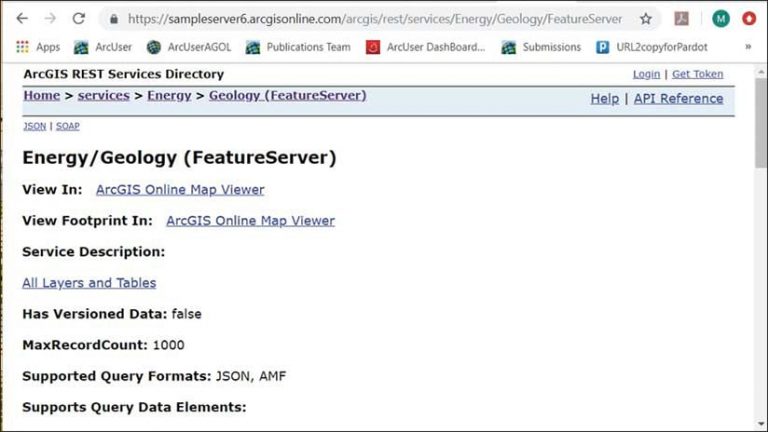The height and width of the screenshot is (432, 768).
Task: Open the Apps grid shortcut
Action: pyautogui.click(x=38, y=47)
